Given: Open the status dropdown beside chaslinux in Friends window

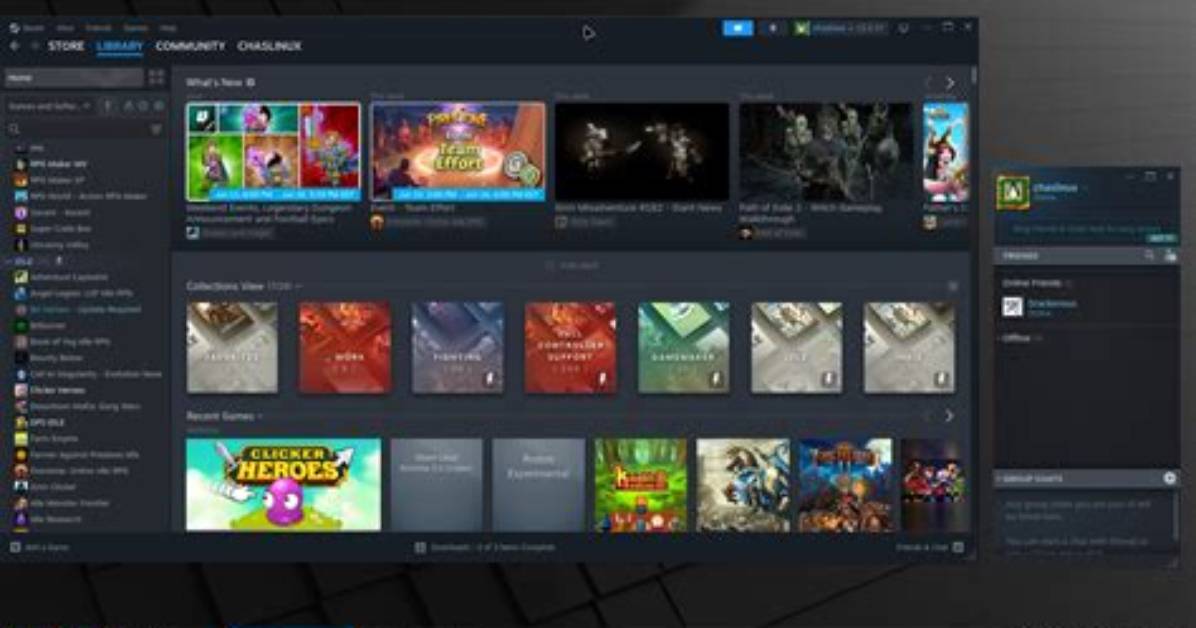Looking at the screenshot, I should (x=1084, y=188).
